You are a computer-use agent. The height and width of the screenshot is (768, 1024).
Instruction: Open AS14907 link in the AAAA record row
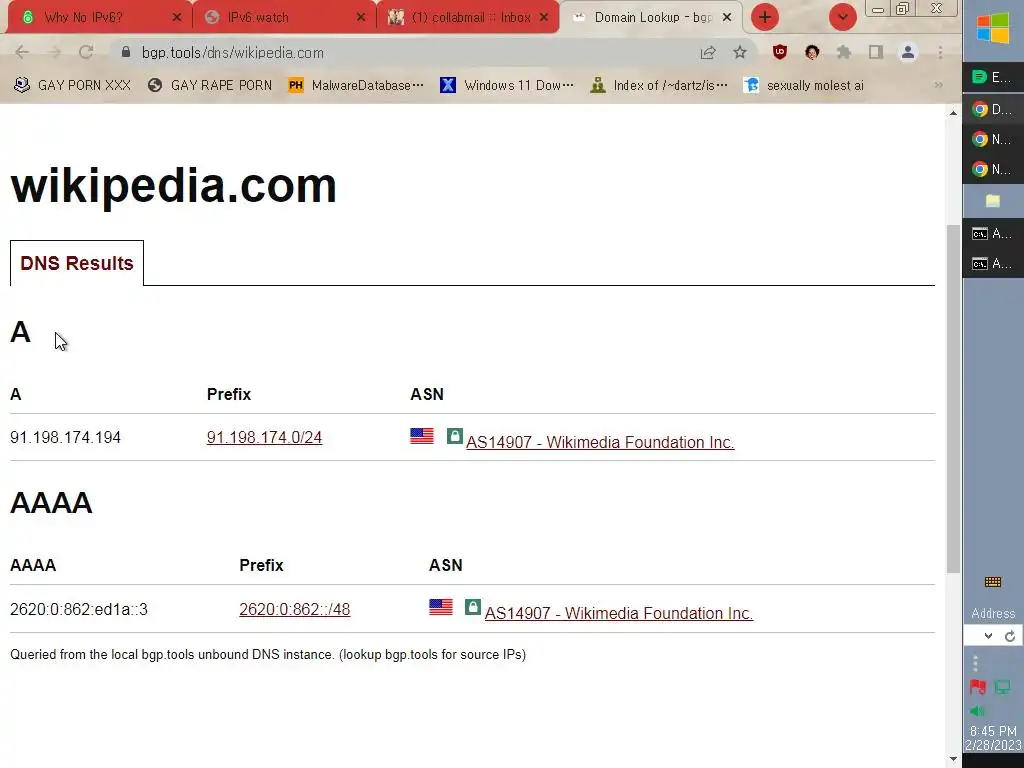pyautogui.click(x=619, y=613)
